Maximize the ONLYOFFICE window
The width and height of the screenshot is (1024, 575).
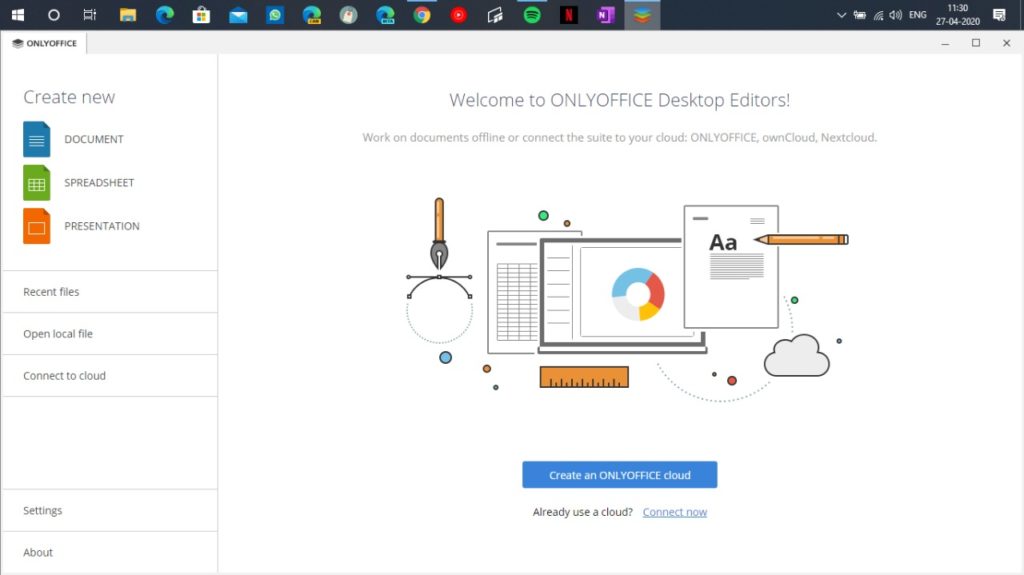click(x=976, y=43)
